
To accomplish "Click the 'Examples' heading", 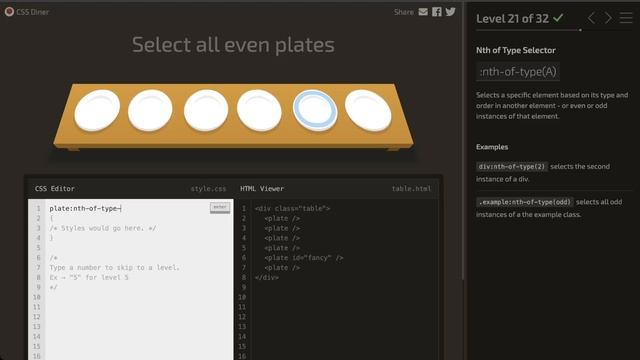I will pos(492,147).
